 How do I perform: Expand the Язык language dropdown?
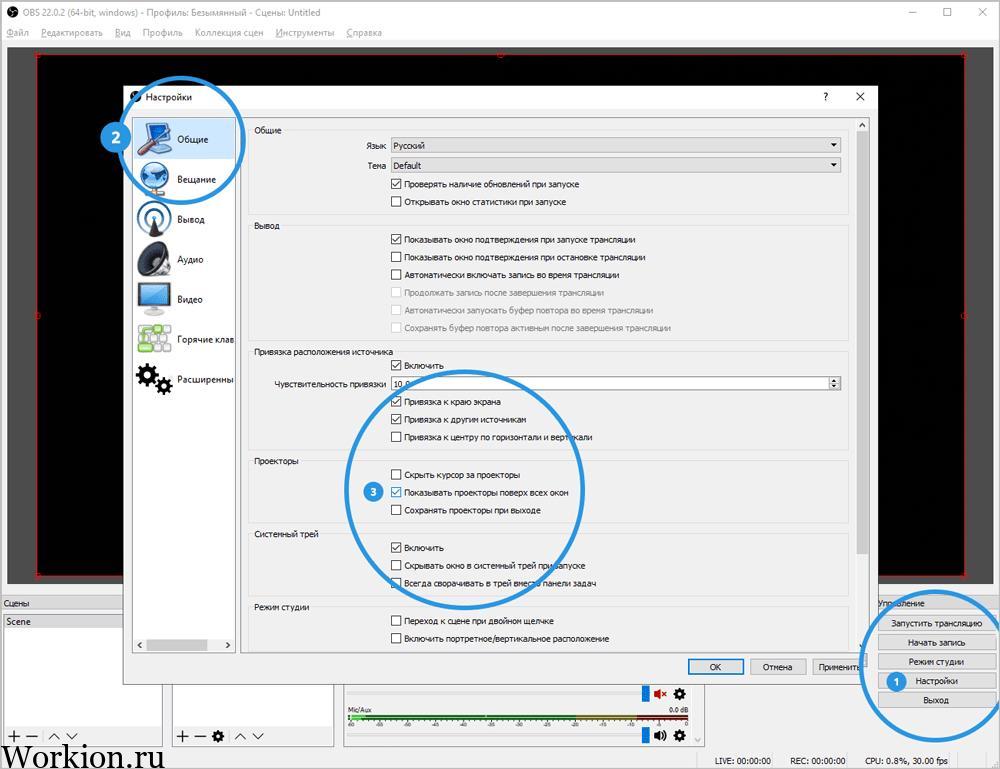[x=615, y=145]
